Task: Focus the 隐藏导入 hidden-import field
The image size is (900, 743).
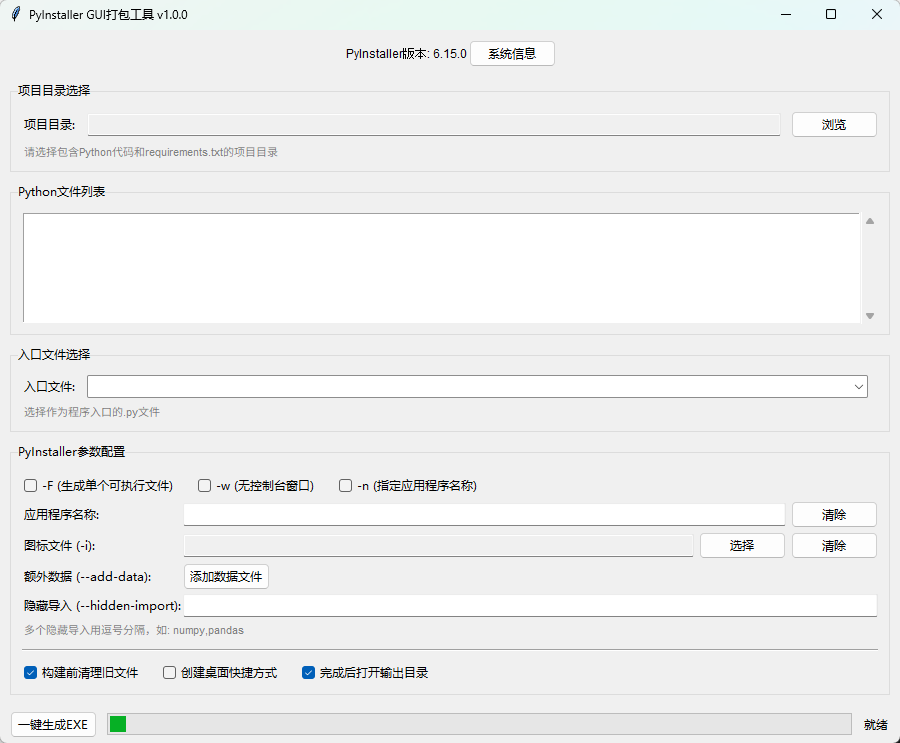Action: tap(530, 606)
